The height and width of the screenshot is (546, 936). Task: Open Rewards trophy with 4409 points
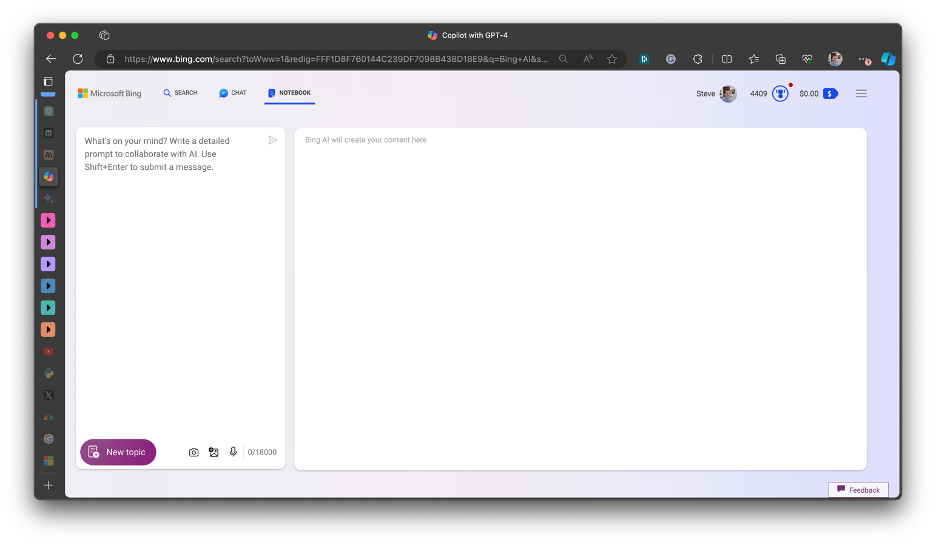(x=769, y=94)
